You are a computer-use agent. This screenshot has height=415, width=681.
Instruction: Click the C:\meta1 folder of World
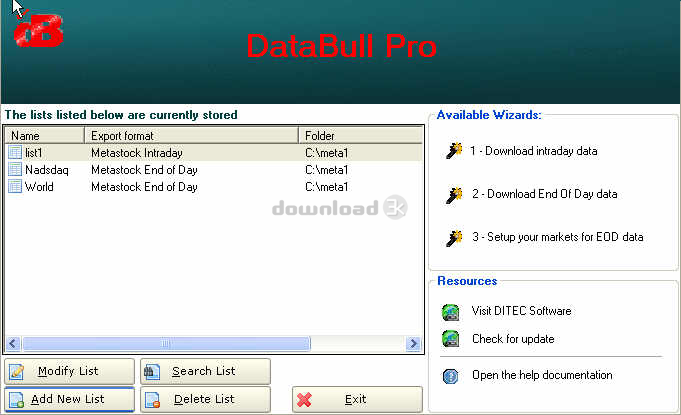point(327,187)
